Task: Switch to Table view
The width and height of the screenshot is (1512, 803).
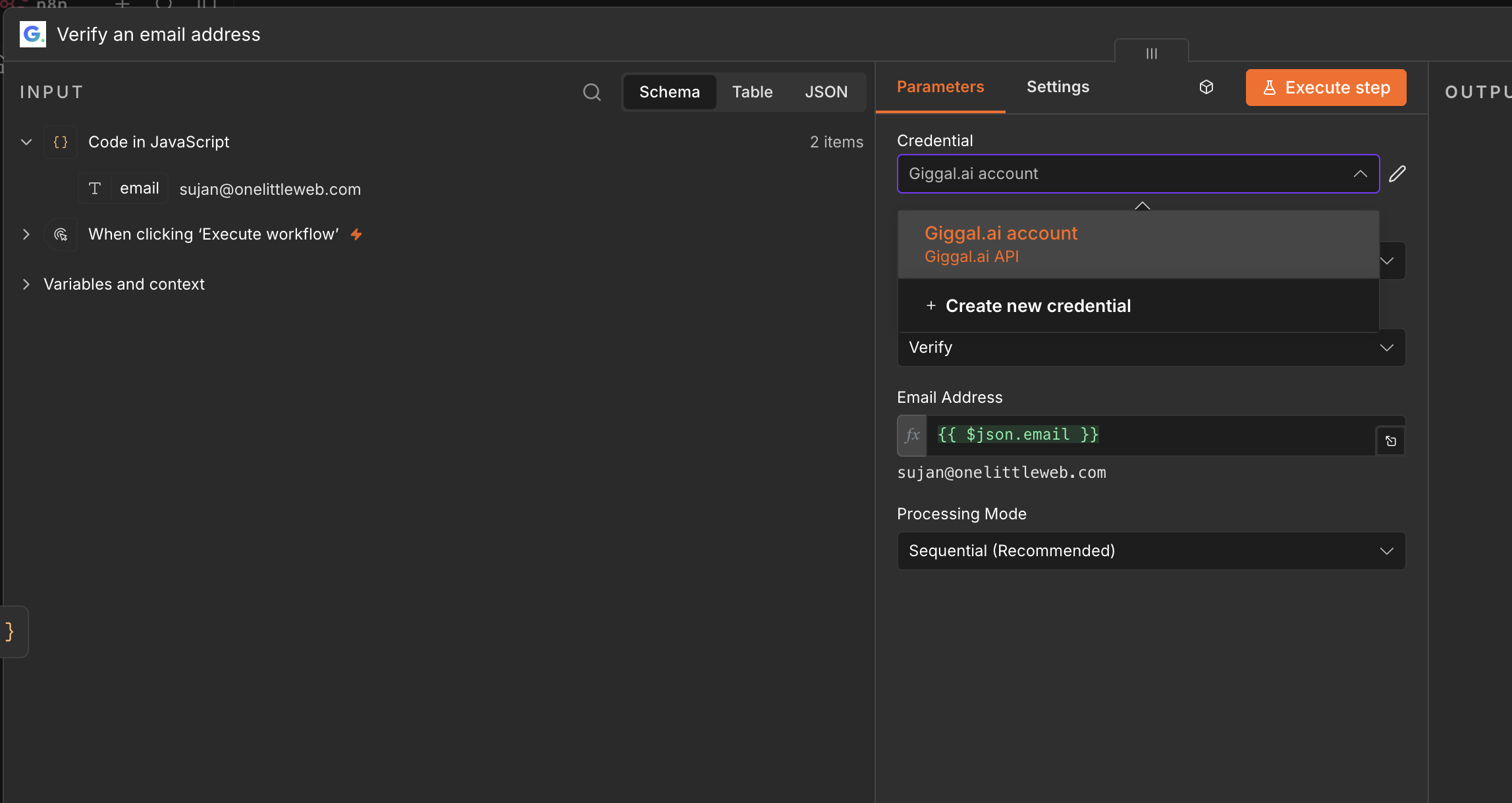Action: [x=753, y=92]
